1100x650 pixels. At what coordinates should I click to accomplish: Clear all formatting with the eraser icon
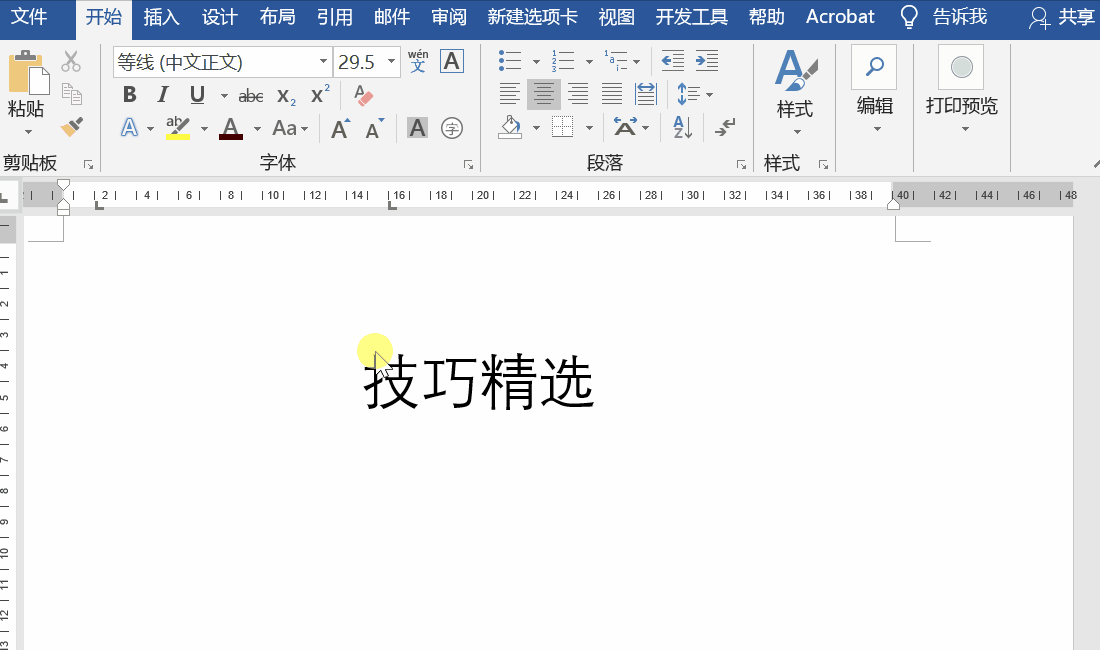click(362, 94)
